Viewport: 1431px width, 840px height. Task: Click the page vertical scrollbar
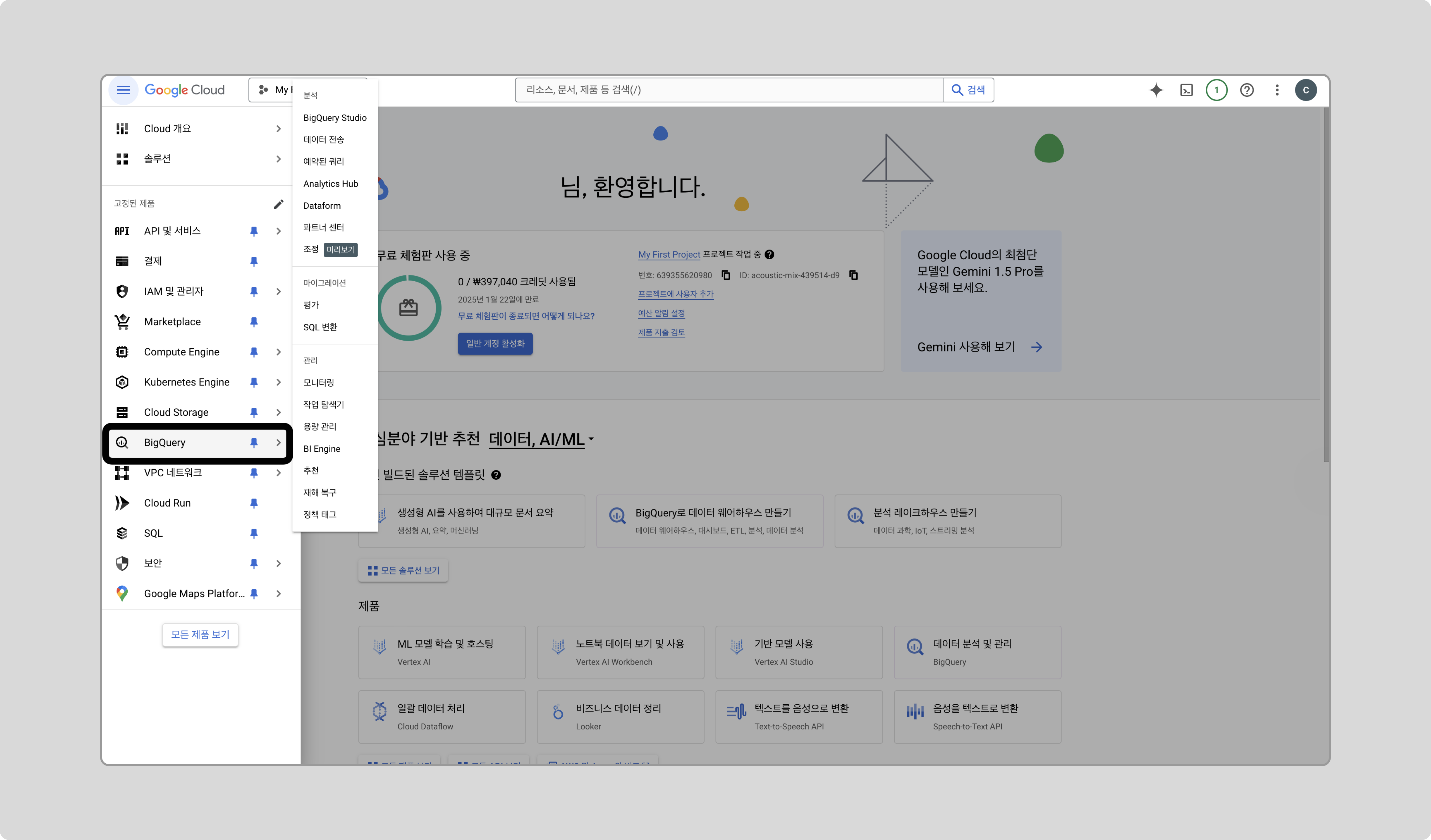pyautogui.click(x=1326, y=284)
